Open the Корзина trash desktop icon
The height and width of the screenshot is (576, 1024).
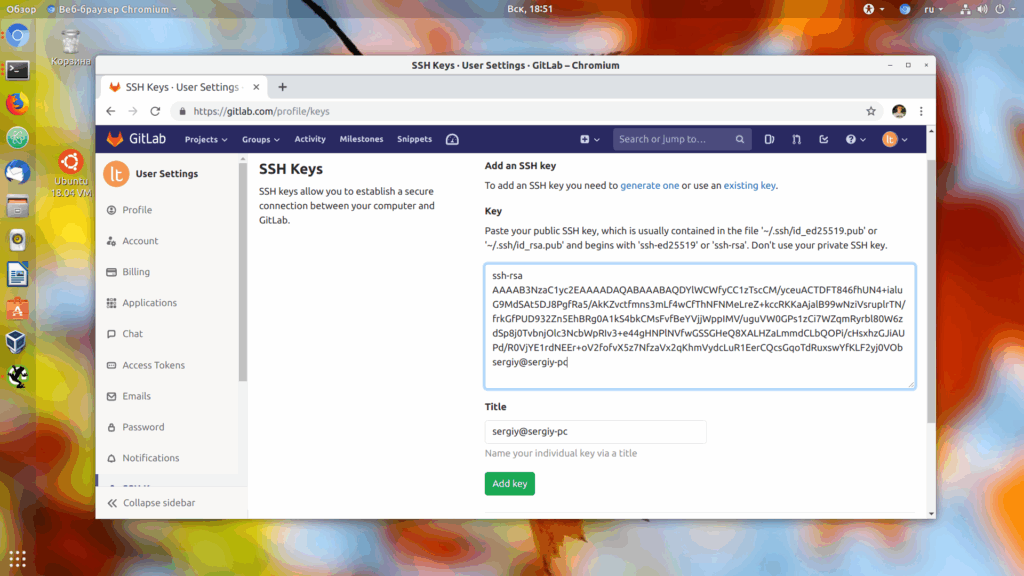coord(71,48)
